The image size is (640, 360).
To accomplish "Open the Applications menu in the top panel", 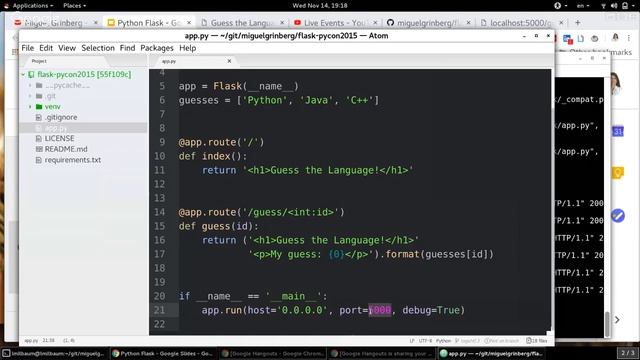I will click(29, 6).
